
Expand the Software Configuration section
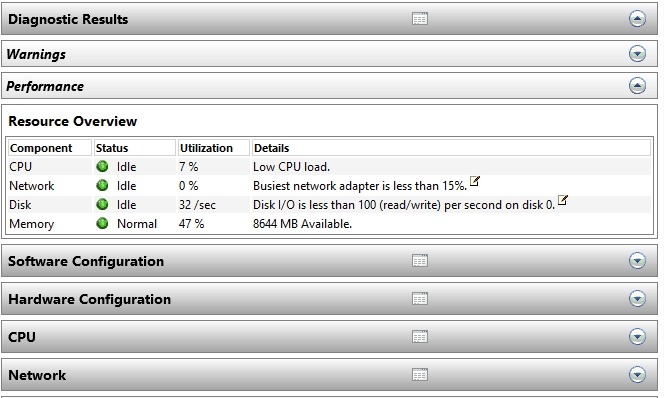coord(637,260)
